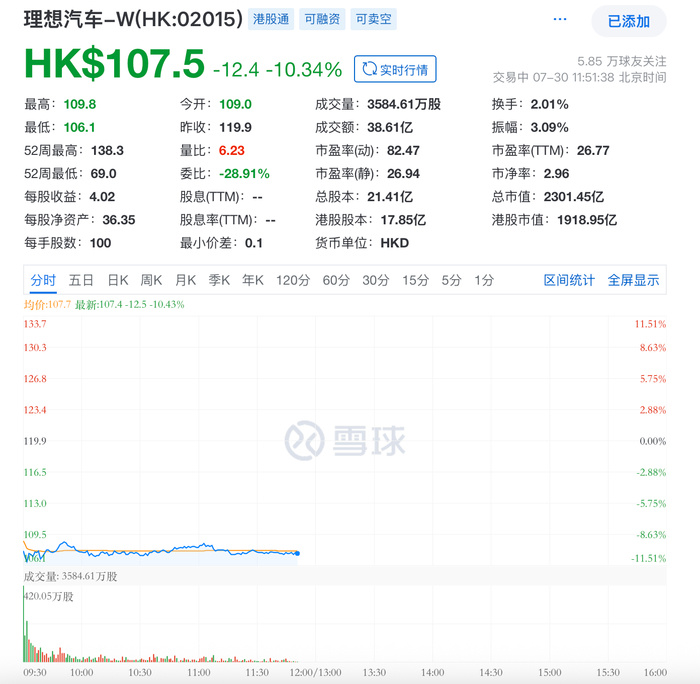Click the 交易中 07-30 11:51:38 timestamp
Screen dimensions: 700x684
click(579, 78)
